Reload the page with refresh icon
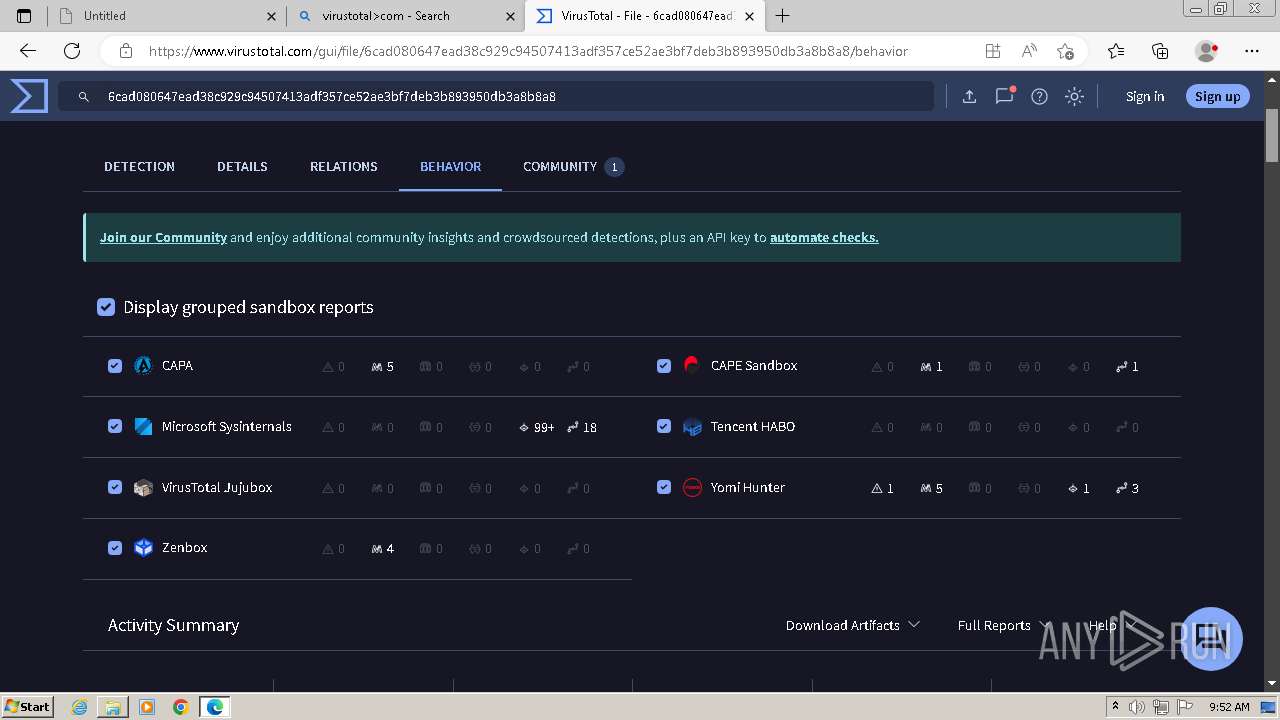 72,51
